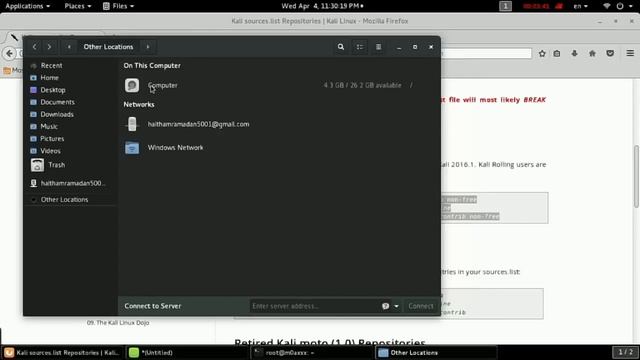Screen dimensions: 640x360
Task: Open Pictures folder in sidebar
Action: [x=52, y=139]
